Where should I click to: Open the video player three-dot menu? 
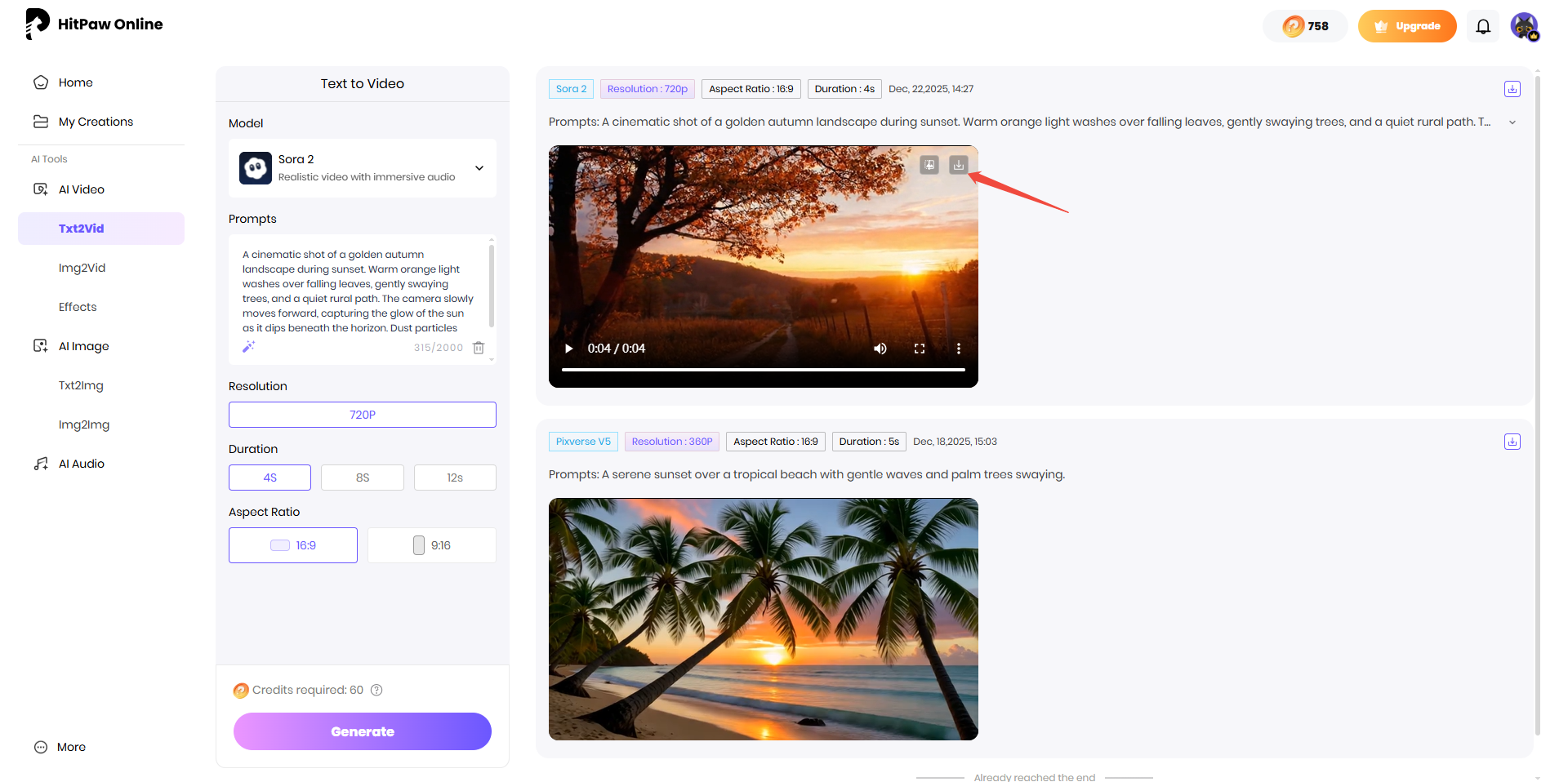point(958,349)
